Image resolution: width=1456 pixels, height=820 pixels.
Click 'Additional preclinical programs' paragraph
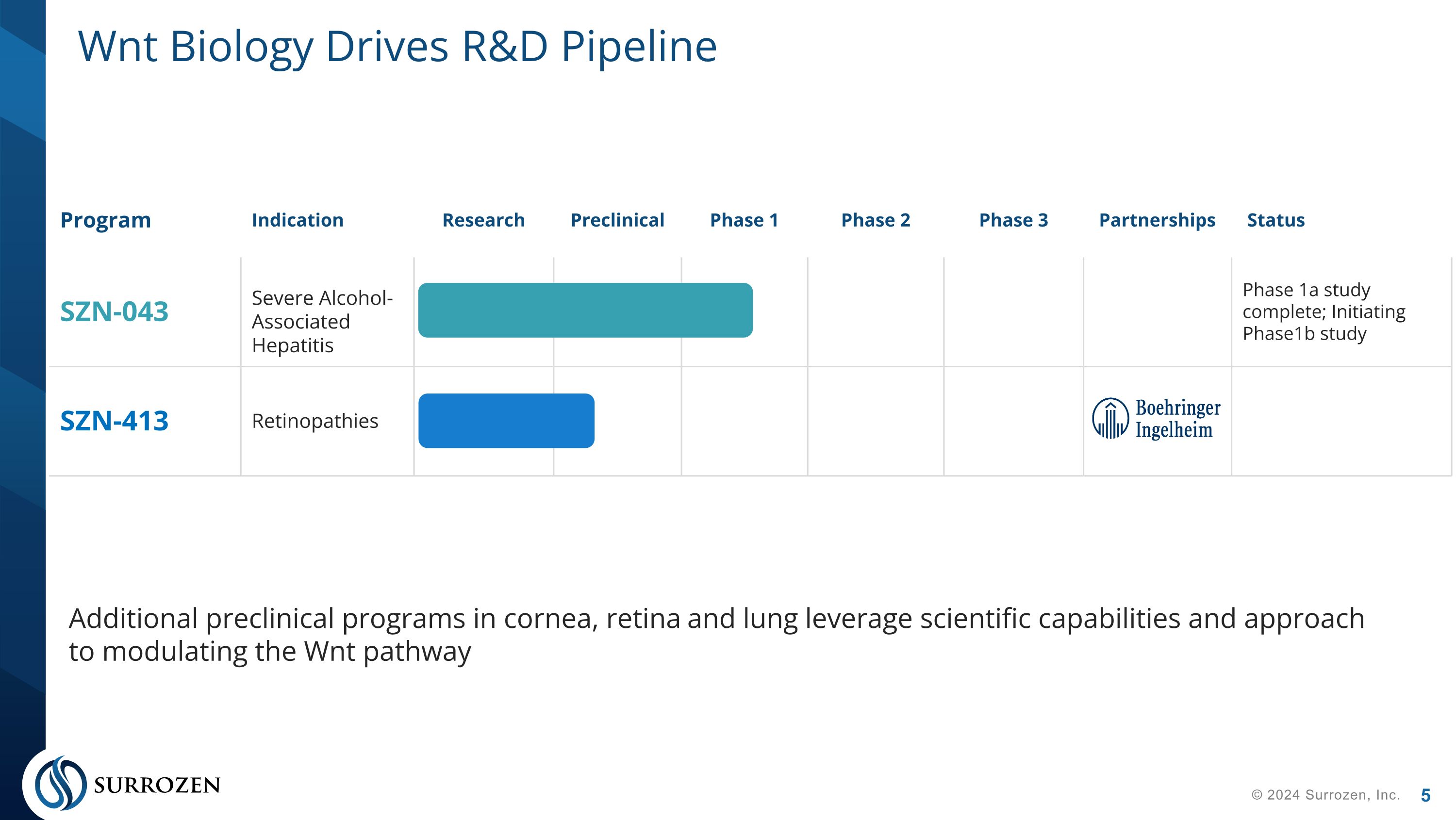point(716,635)
